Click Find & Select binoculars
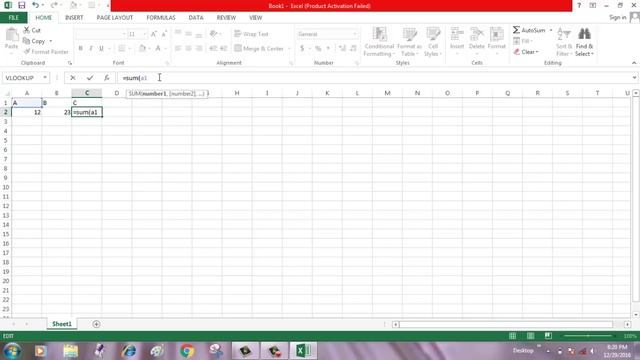Image resolution: width=640 pixels, height=360 pixels. point(584,34)
